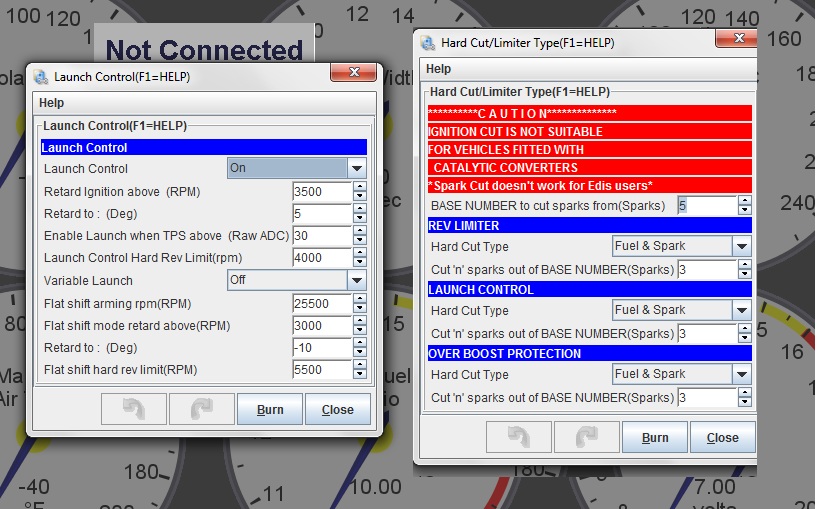Increase Flat shift hard rev limit with up arrow
This screenshot has width=819, height=509.
coord(359,365)
